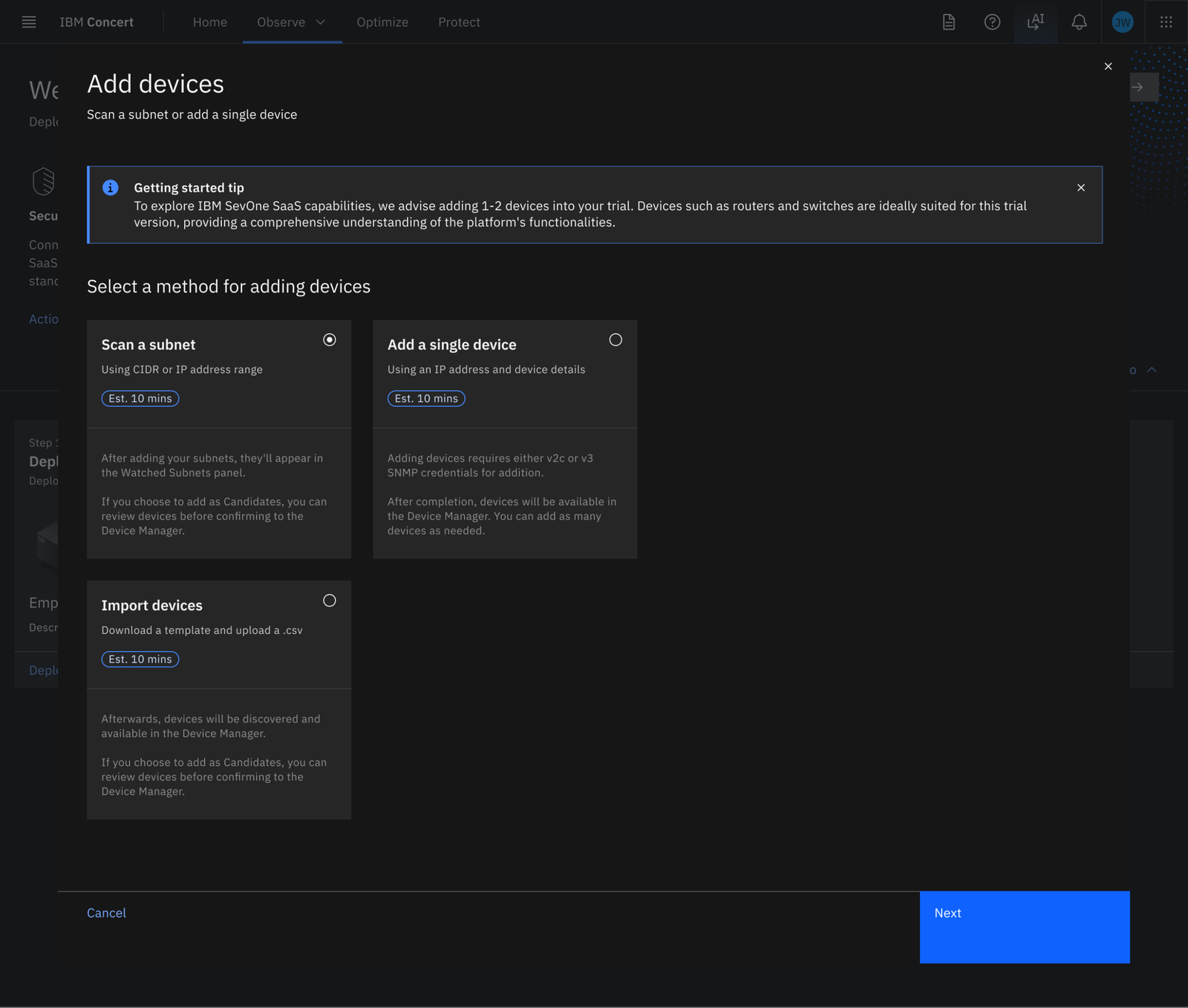Click the Import devices card title
The image size is (1188, 1008).
click(152, 605)
